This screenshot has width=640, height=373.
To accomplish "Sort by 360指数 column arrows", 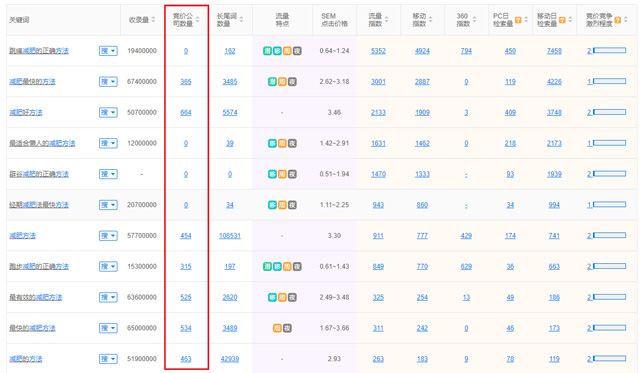I will point(474,20).
